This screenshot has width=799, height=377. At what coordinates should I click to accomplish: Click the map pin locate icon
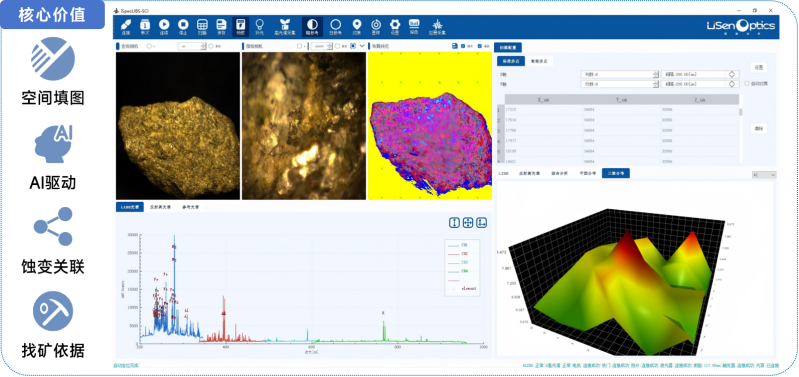coord(357,24)
